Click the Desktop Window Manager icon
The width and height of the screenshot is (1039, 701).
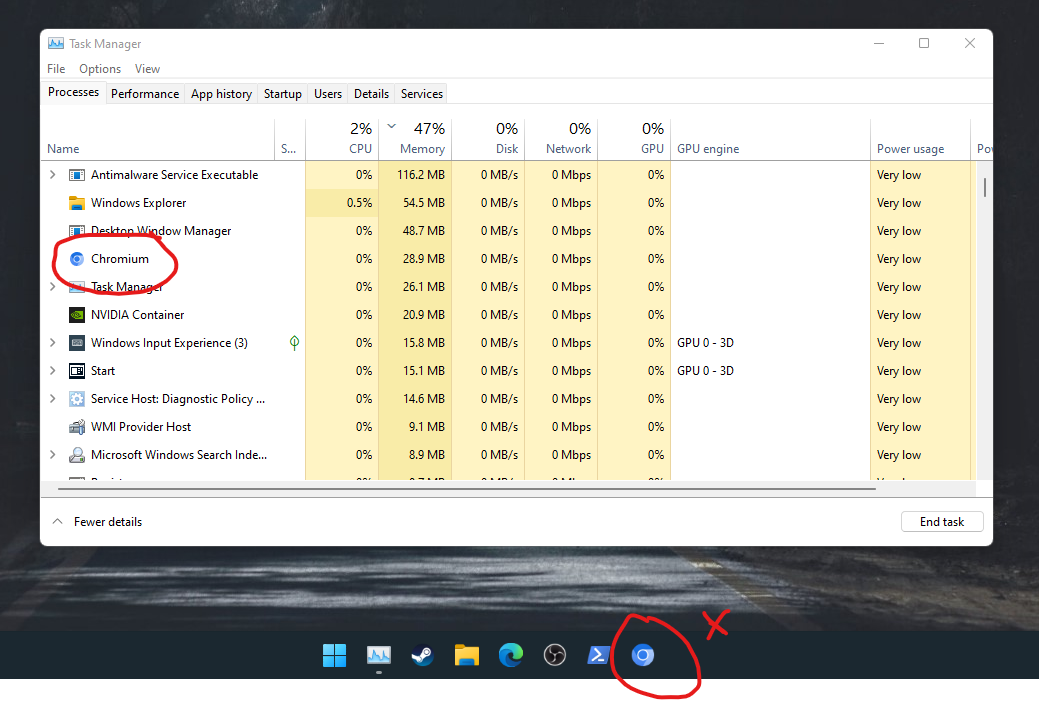(77, 231)
